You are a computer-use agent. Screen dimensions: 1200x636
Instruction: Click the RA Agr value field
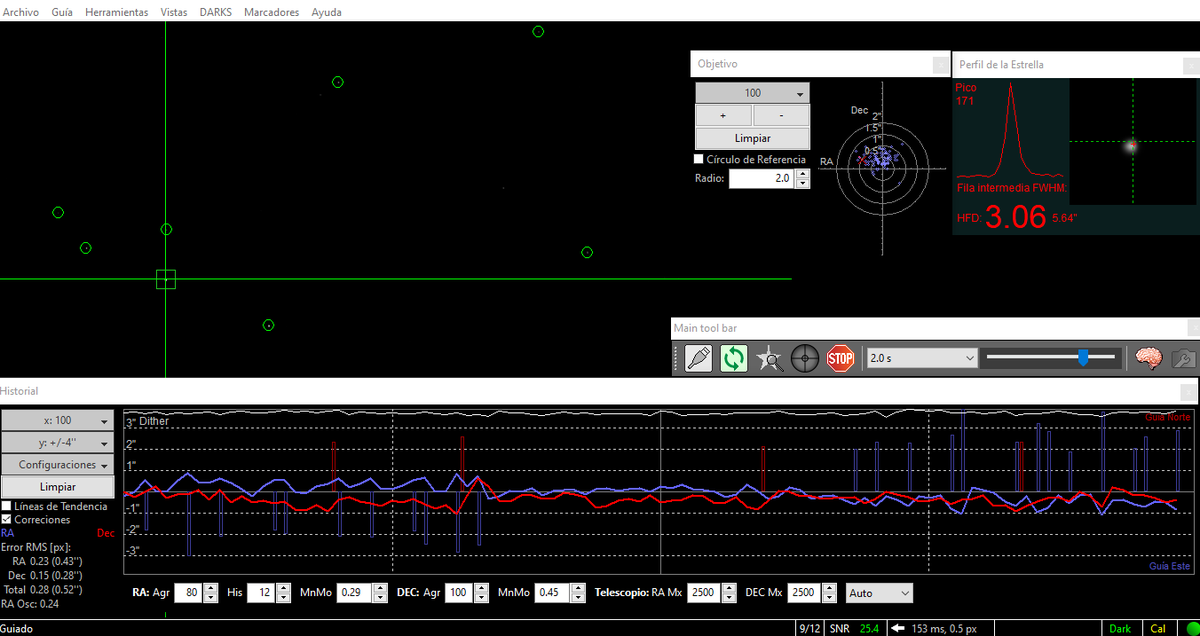click(188, 593)
